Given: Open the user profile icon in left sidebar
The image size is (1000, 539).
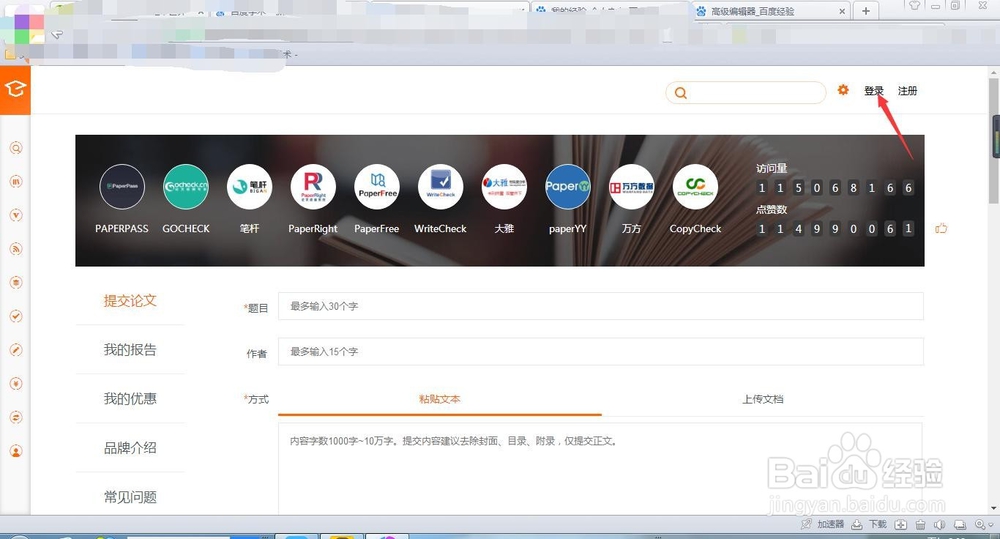Looking at the screenshot, I should pyautogui.click(x=16, y=451).
